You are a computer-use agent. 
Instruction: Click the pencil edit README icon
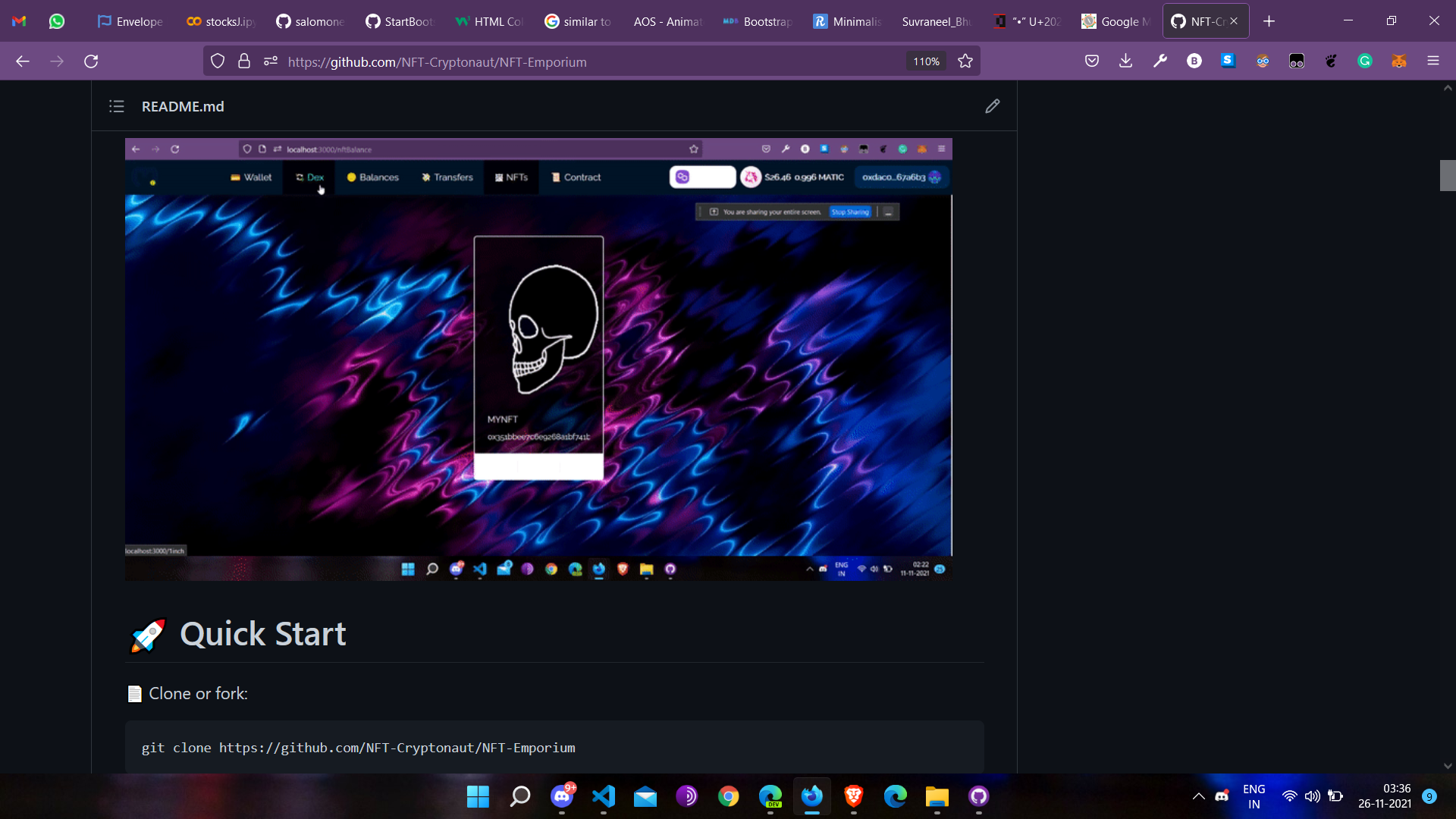(x=992, y=106)
